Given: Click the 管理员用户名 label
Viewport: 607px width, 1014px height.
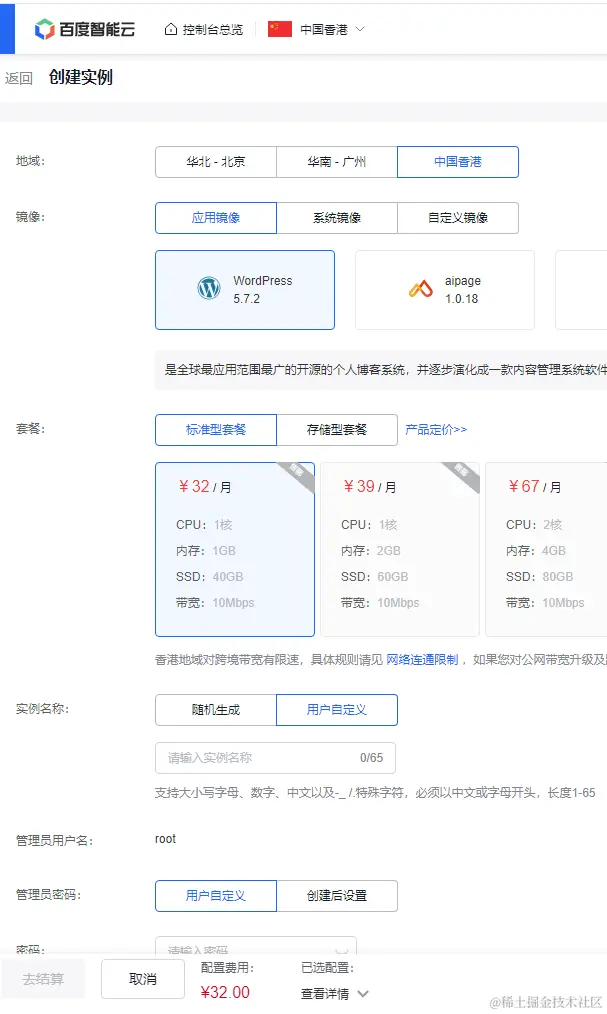Looking at the screenshot, I should click(x=54, y=841).
